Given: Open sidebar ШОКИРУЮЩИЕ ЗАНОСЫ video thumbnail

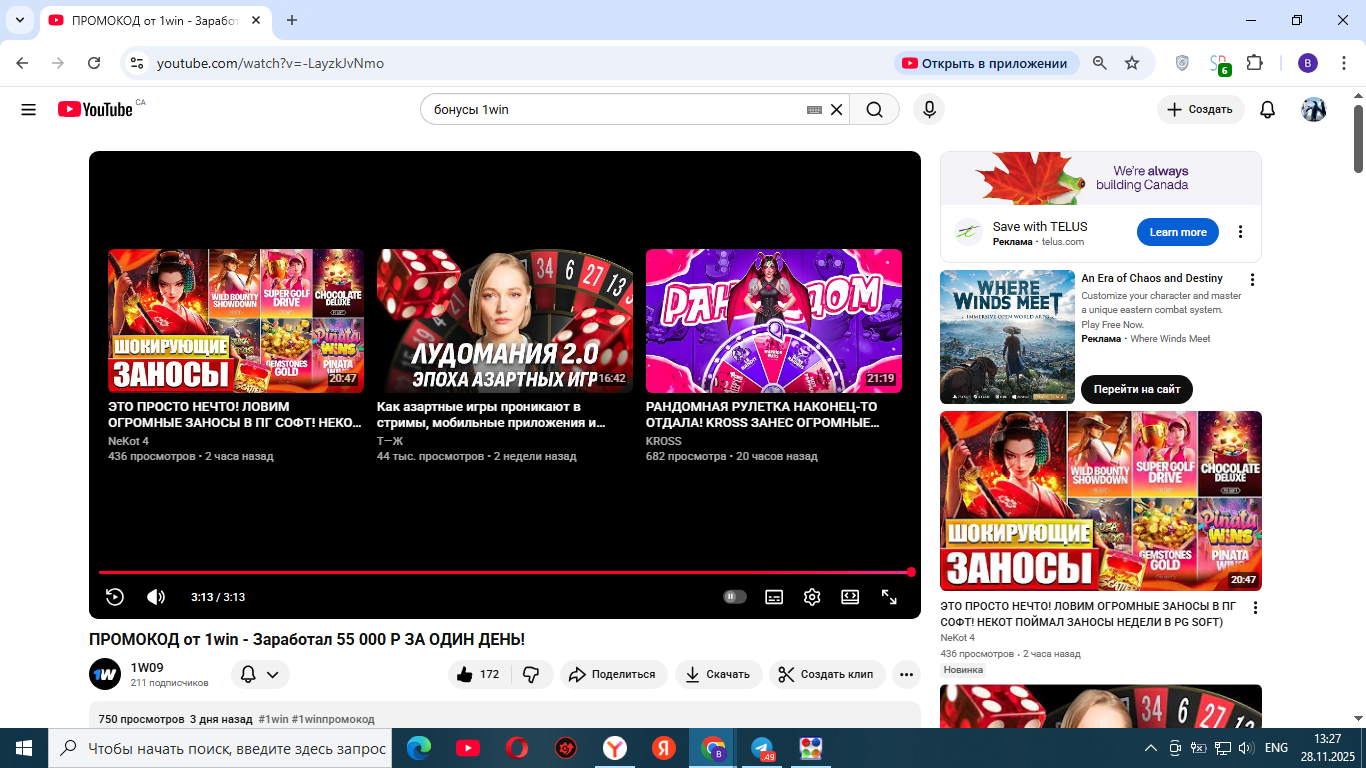Looking at the screenshot, I should [1101, 501].
